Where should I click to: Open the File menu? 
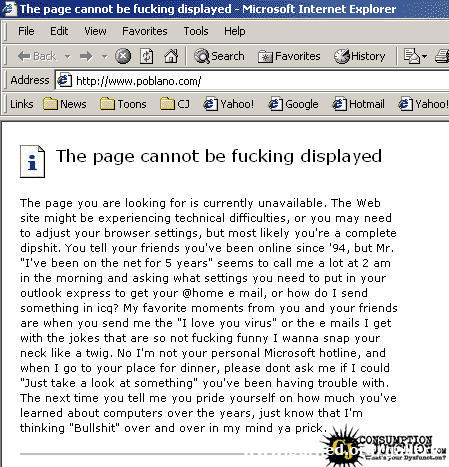point(26,31)
